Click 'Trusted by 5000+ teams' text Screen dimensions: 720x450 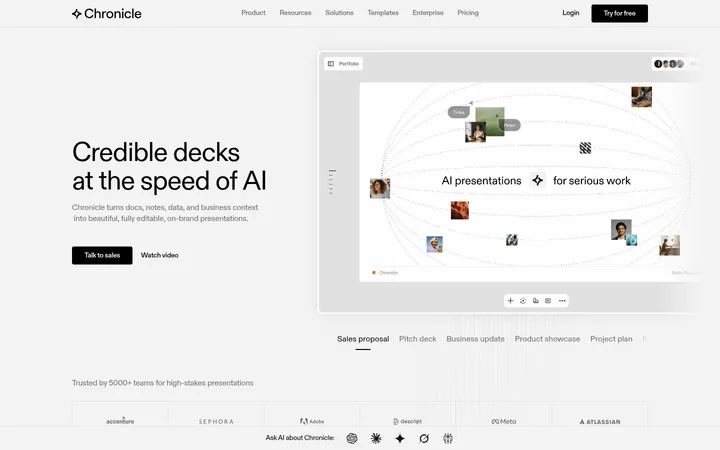tap(163, 383)
